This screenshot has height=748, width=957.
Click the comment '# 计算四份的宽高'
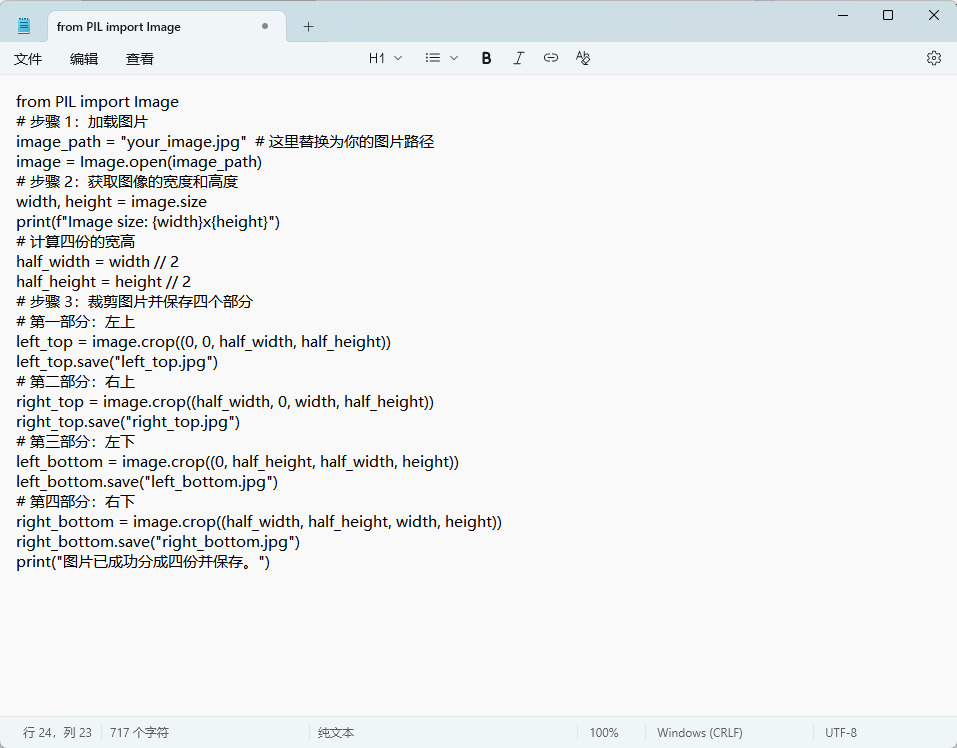pos(76,242)
